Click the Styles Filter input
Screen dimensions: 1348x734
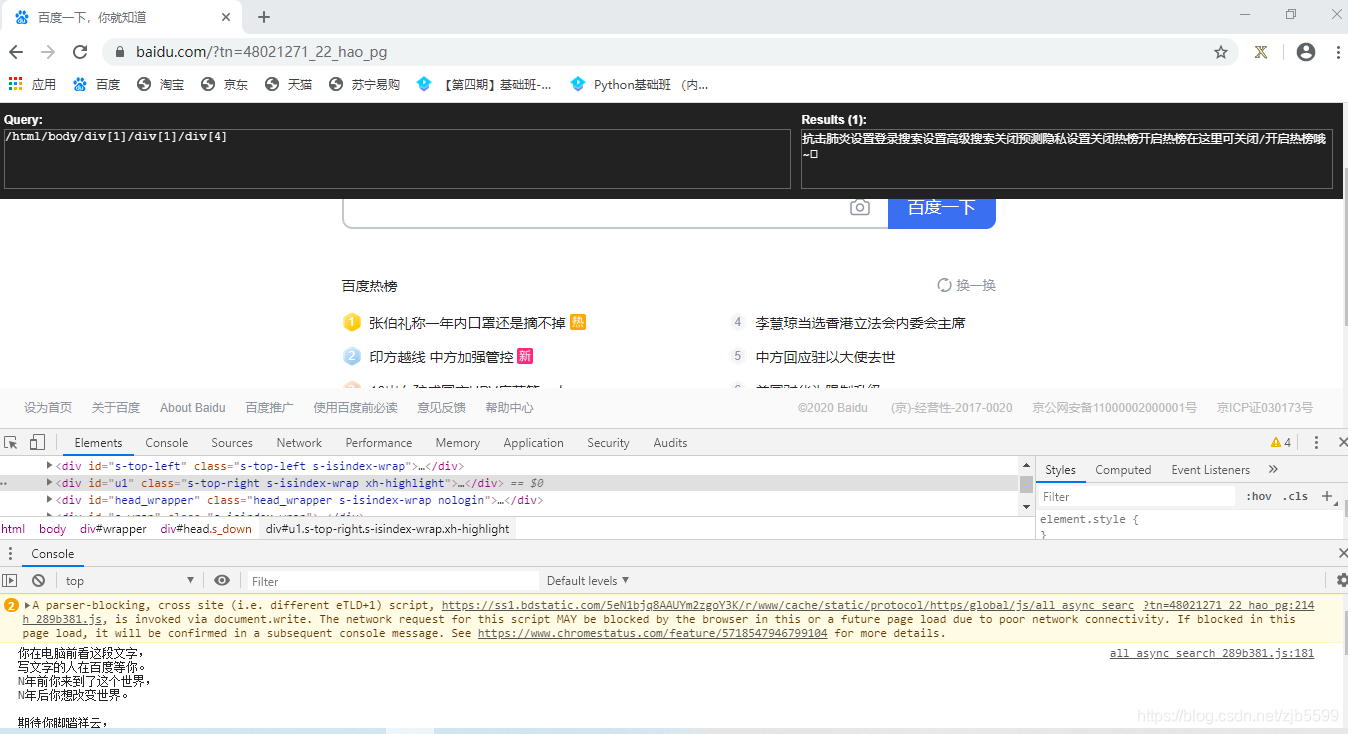pyautogui.click(x=1137, y=497)
